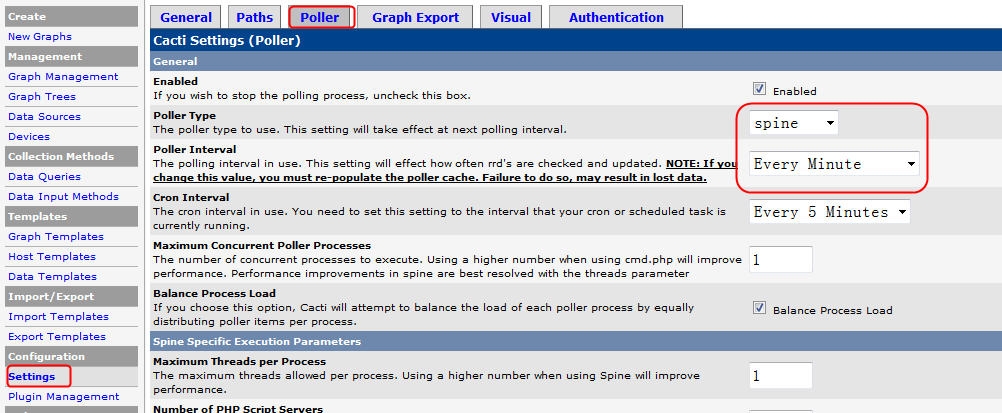Open Export Templates link

pyautogui.click(x=57, y=336)
